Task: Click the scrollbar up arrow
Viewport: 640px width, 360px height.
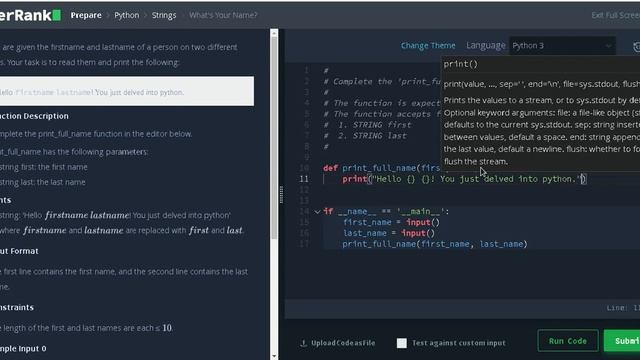Action: (274, 33)
